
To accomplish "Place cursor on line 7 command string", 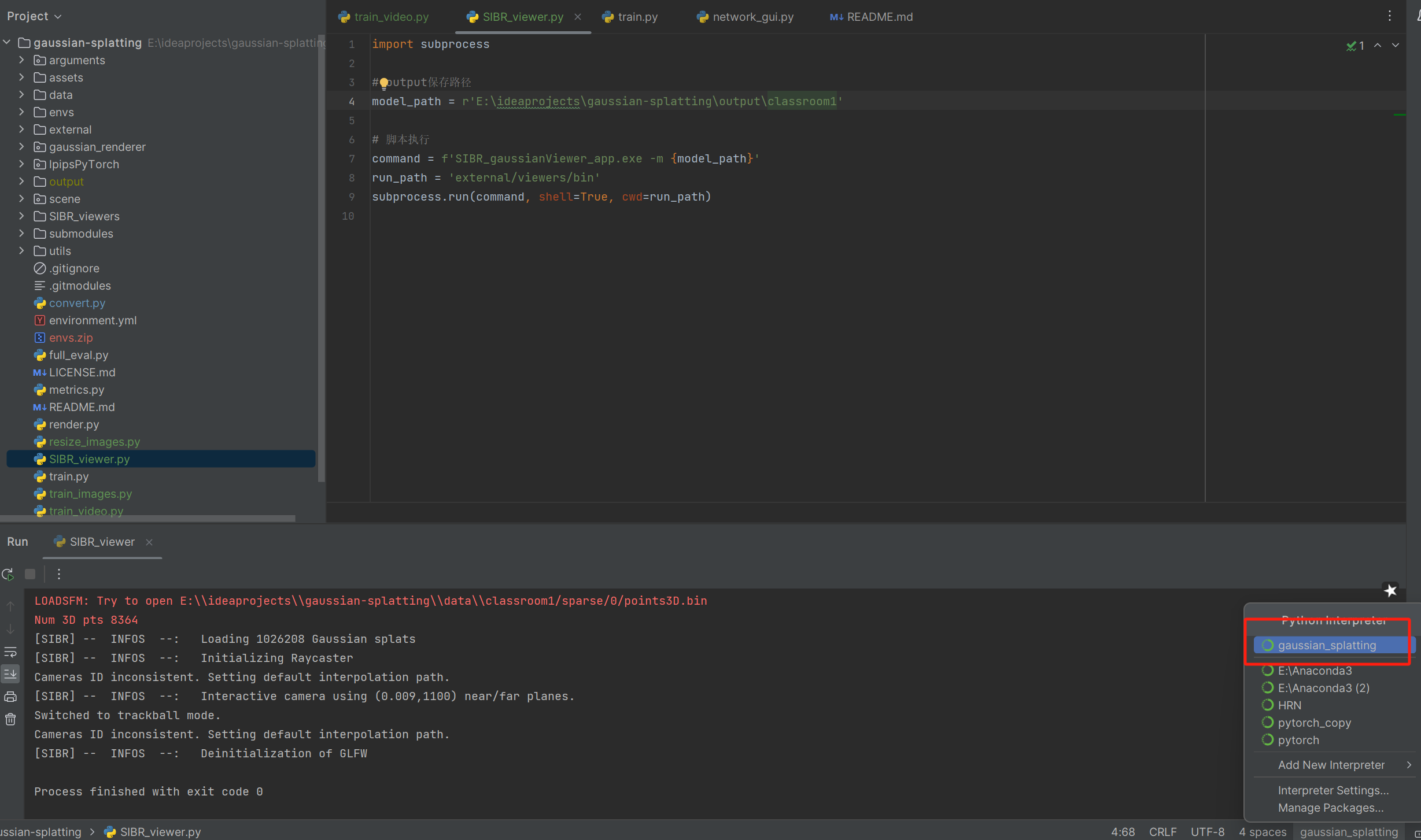I will [x=600, y=158].
